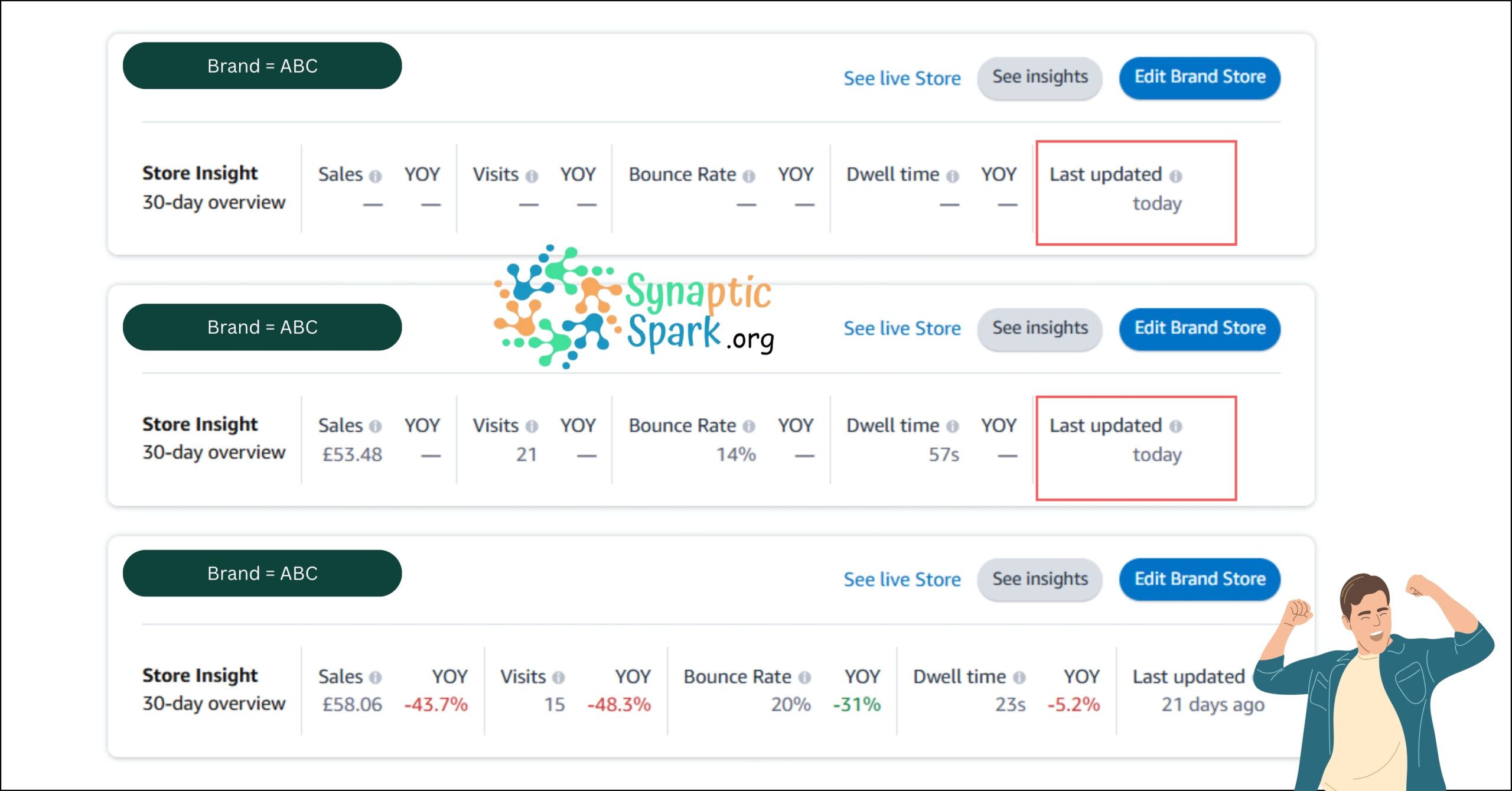Click Visits info icon in bottom store card
This screenshot has height=791, width=1512.
(x=559, y=678)
